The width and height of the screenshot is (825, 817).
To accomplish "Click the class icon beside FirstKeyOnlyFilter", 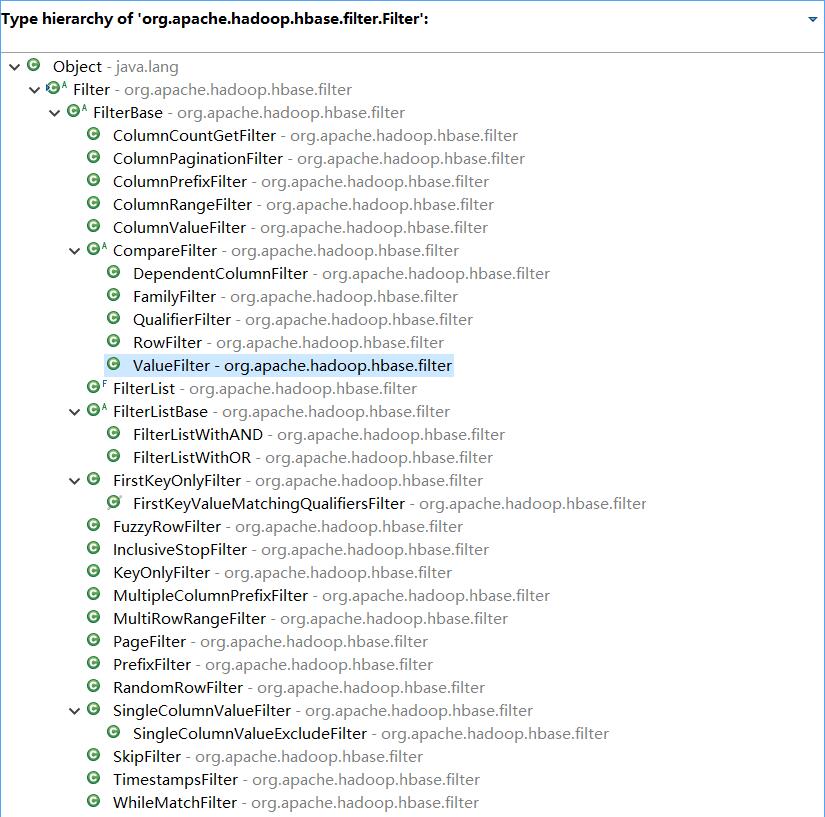I will click(x=94, y=479).
